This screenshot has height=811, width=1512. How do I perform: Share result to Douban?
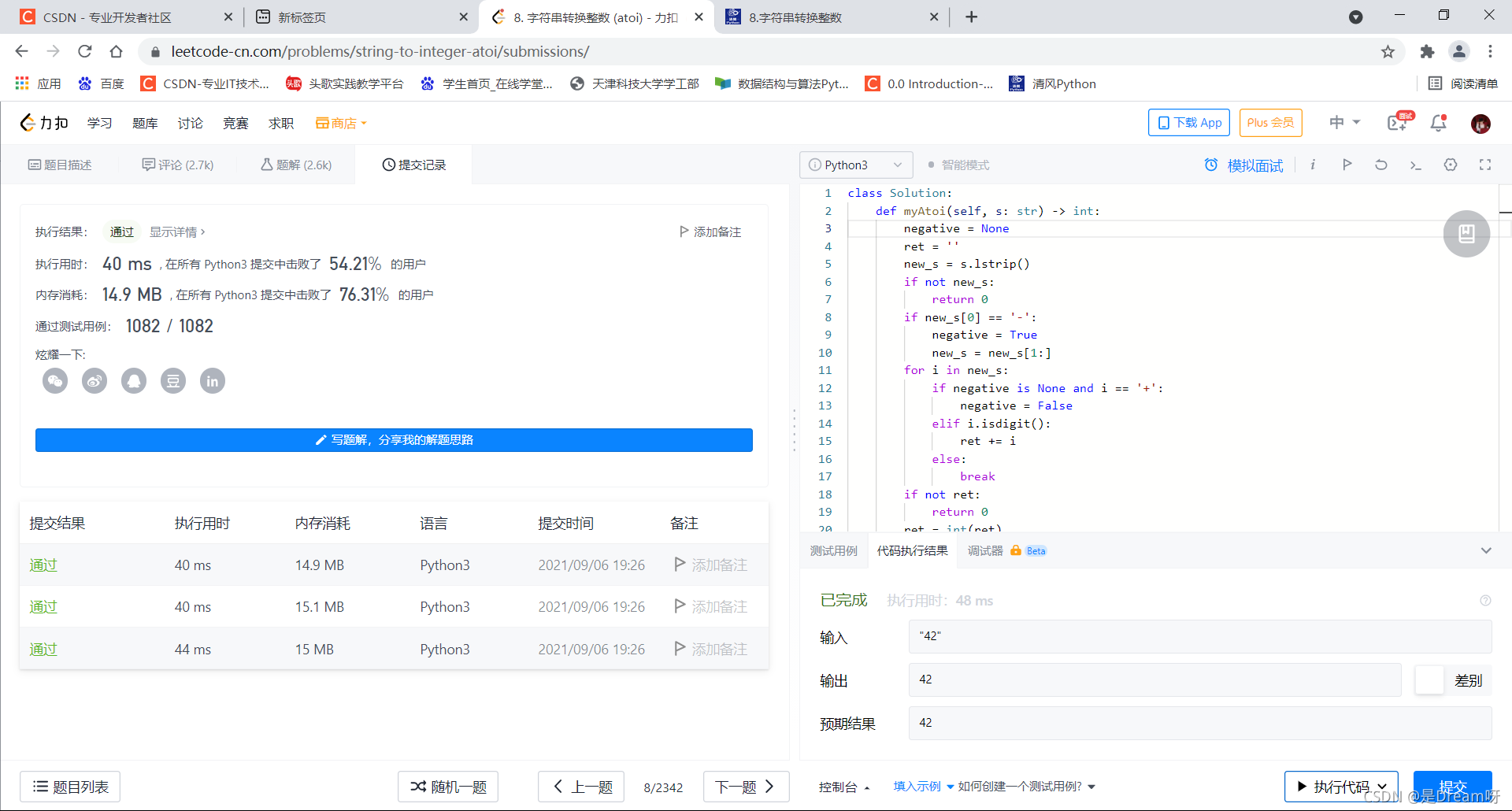(173, 381)
